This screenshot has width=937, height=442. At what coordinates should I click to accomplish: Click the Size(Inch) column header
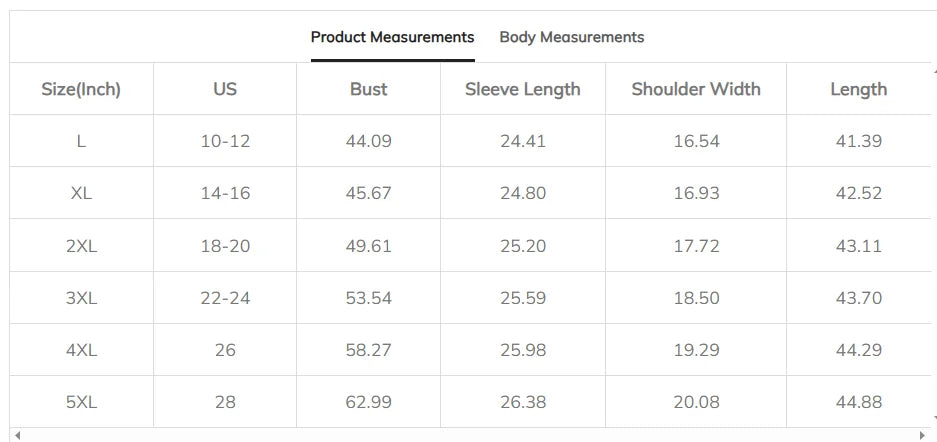pos(81,89)
